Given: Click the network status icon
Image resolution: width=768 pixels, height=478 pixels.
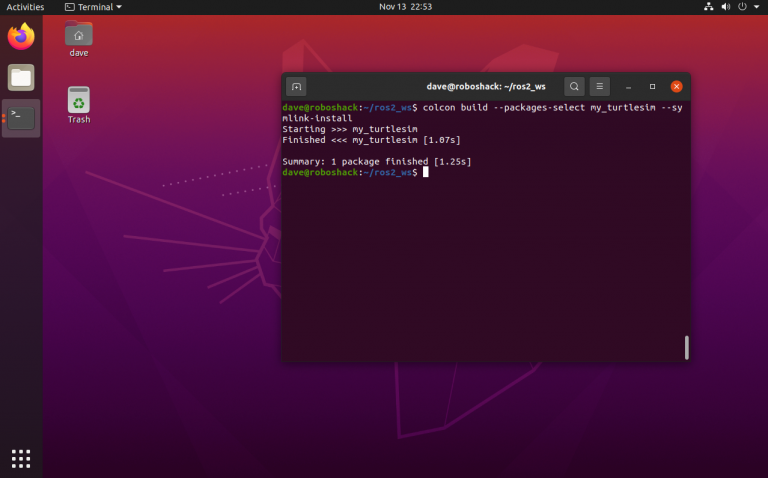Looking at the screenshot, I should pos(709,7).
